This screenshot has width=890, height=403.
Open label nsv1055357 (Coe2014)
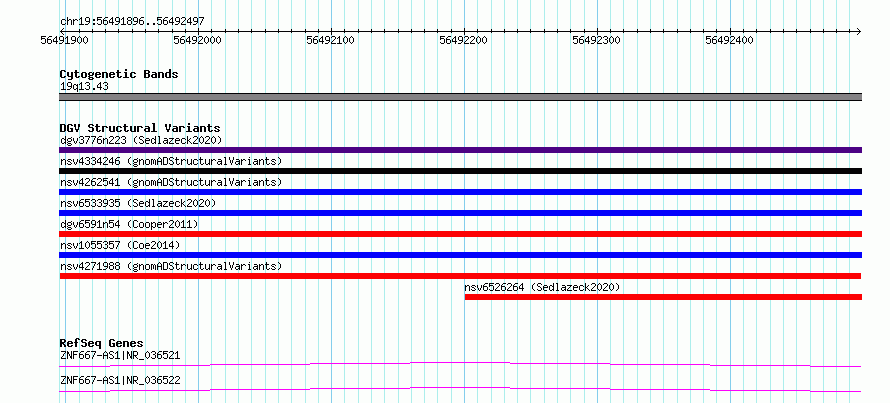tap(120, 245)
